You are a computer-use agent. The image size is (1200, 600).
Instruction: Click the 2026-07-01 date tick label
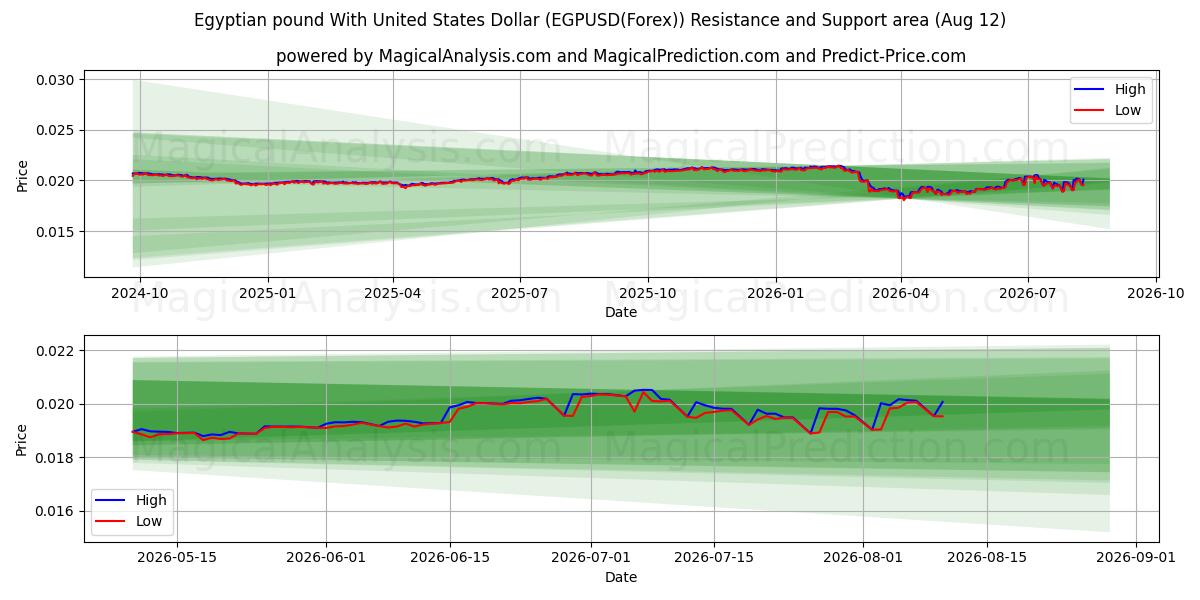pyautogui.click(x=590, y=558)
